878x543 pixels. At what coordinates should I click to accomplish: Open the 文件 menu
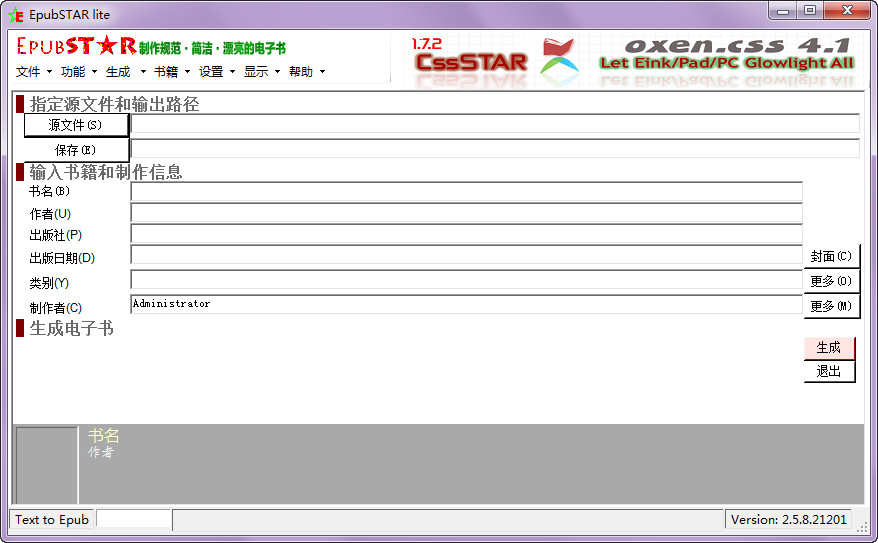[x=28, y=72]
